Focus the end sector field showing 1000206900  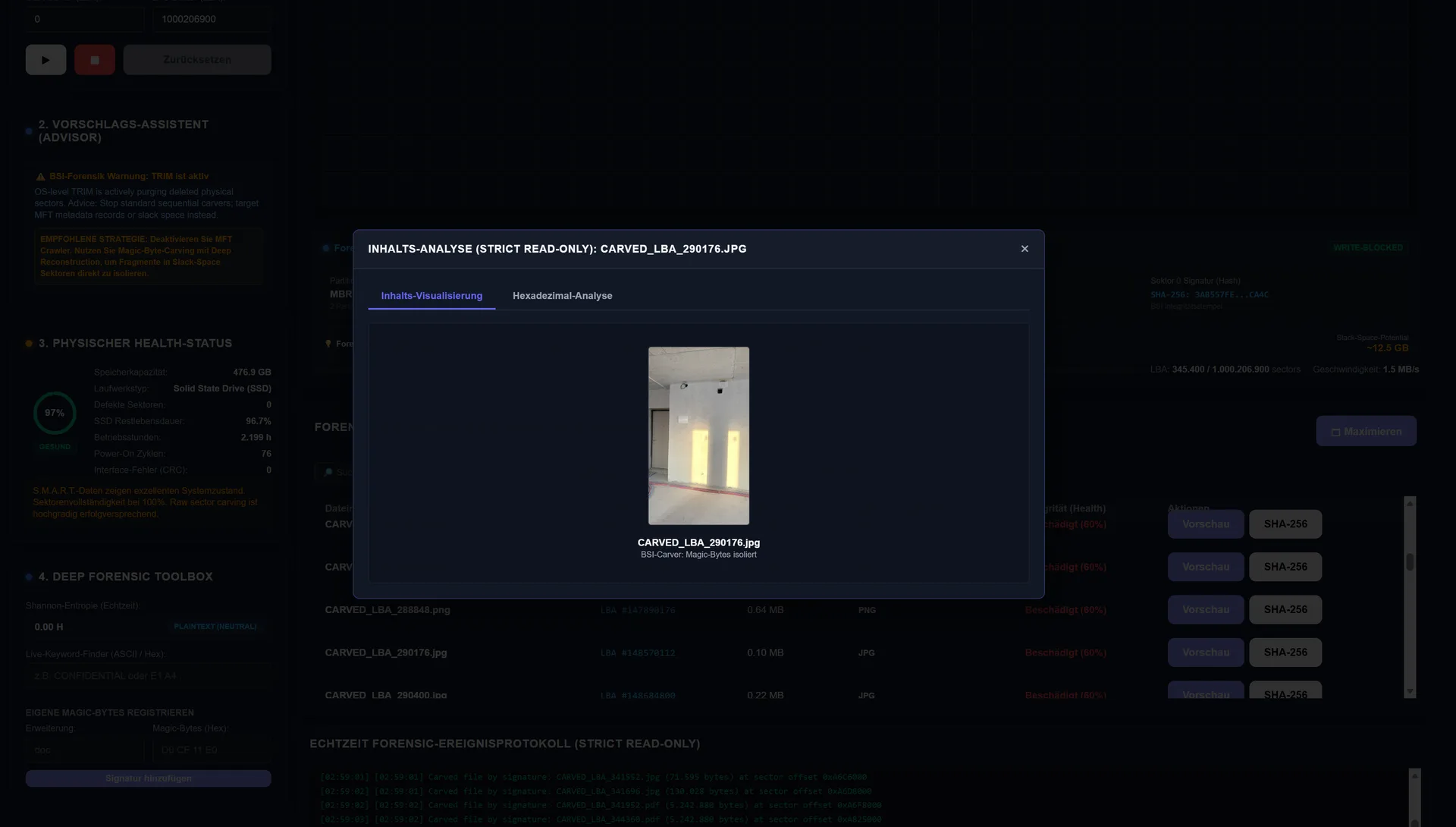pyautogui.click(x=212, y=19)
